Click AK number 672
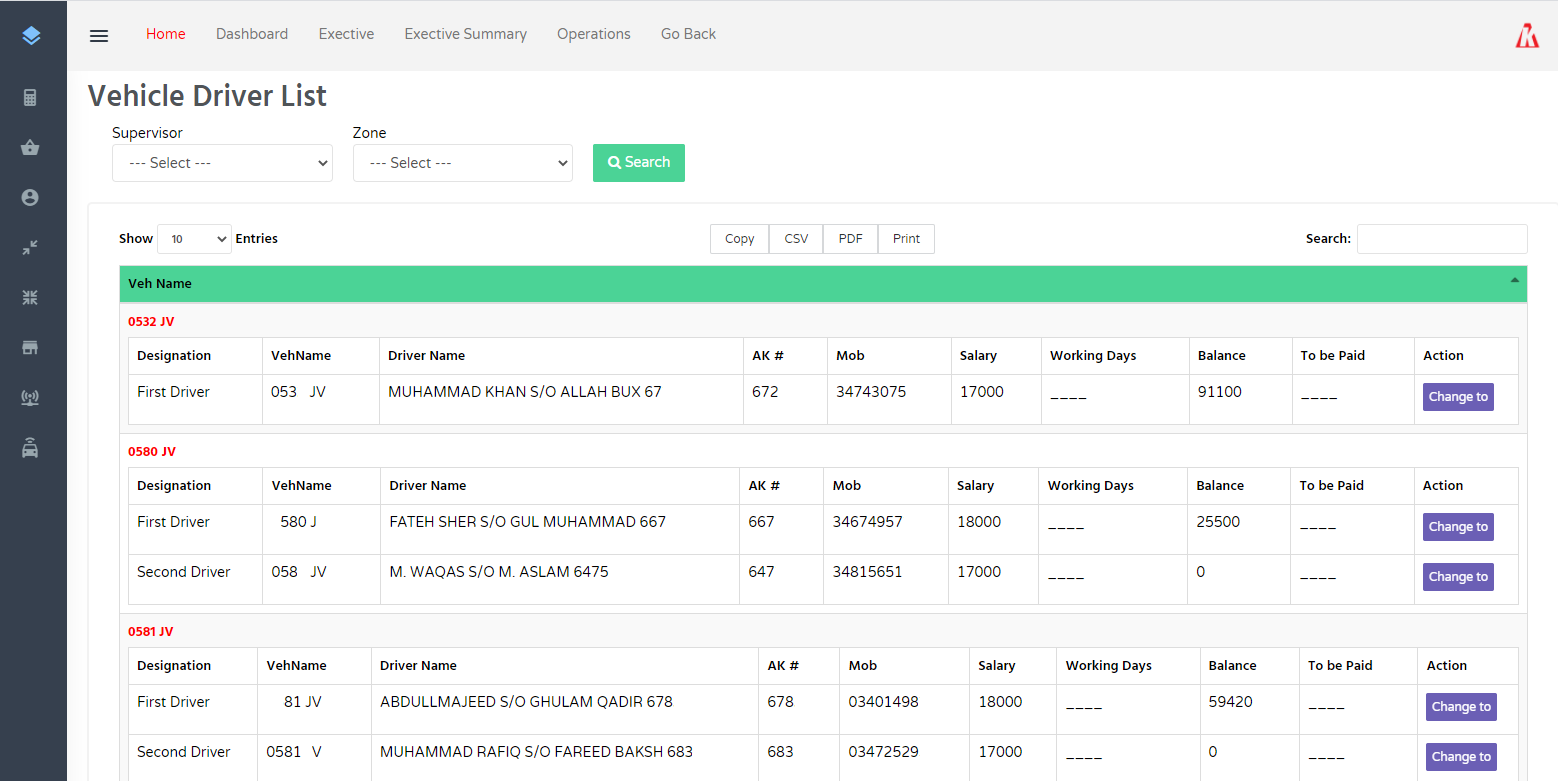 point(765,392)
